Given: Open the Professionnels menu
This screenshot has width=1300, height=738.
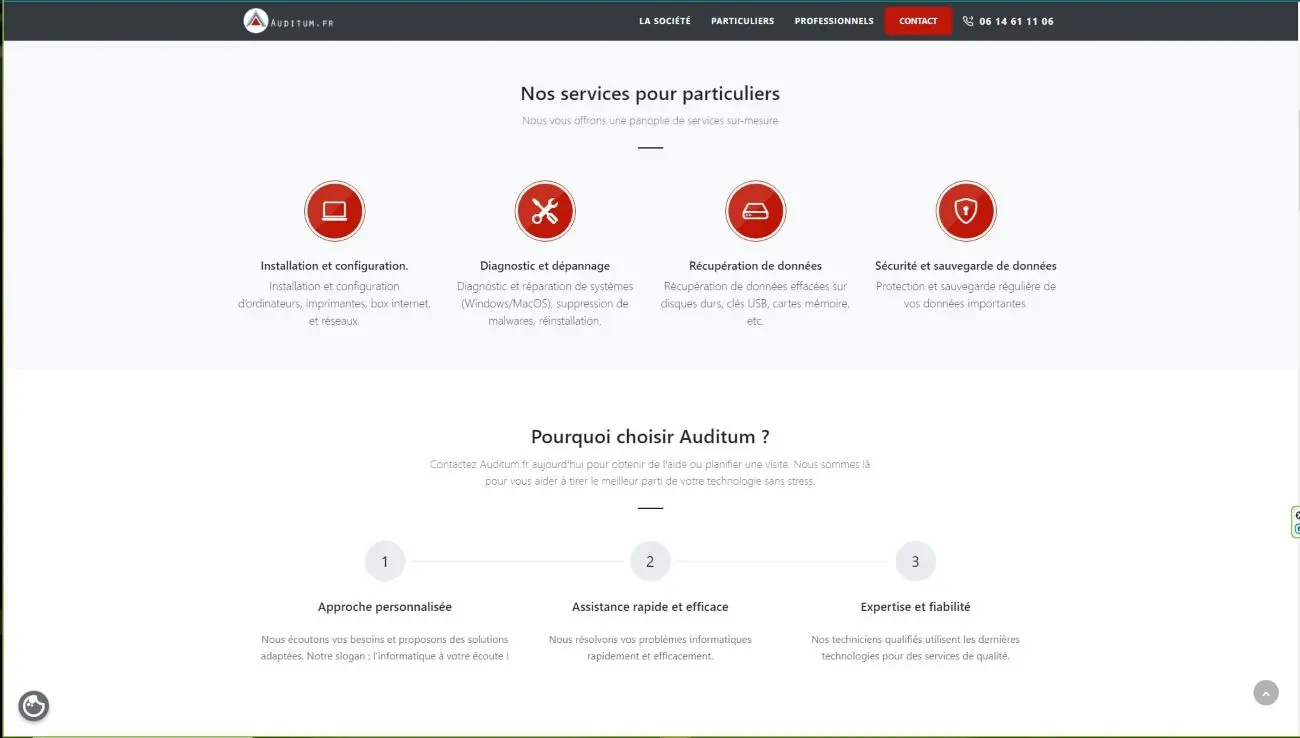Looking at the screenshot, I should pyautogui.click(x=834, y=21).
